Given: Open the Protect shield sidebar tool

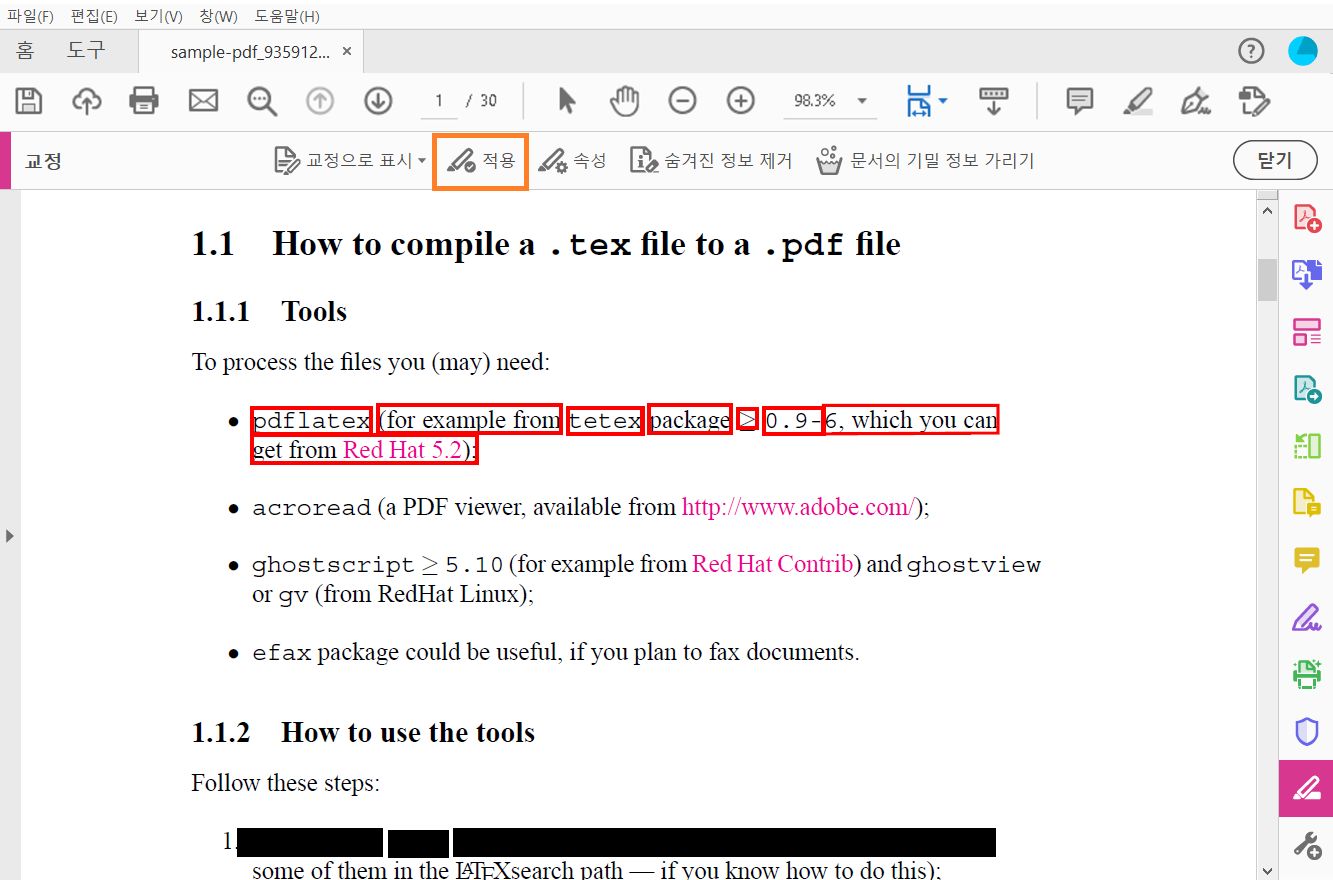Looking at the screenshot, I should (1307, 731).
